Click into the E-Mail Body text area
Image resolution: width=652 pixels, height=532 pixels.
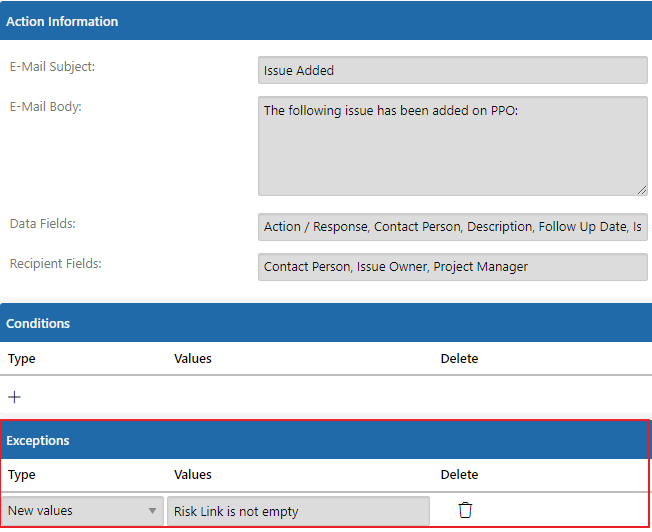[x=452, y=146]
